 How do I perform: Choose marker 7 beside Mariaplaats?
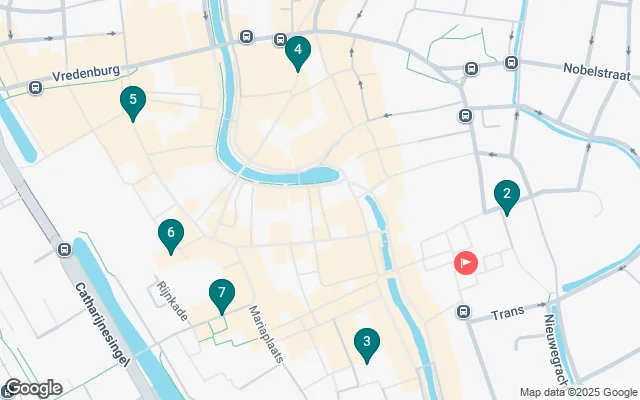[x=222, y=296]
